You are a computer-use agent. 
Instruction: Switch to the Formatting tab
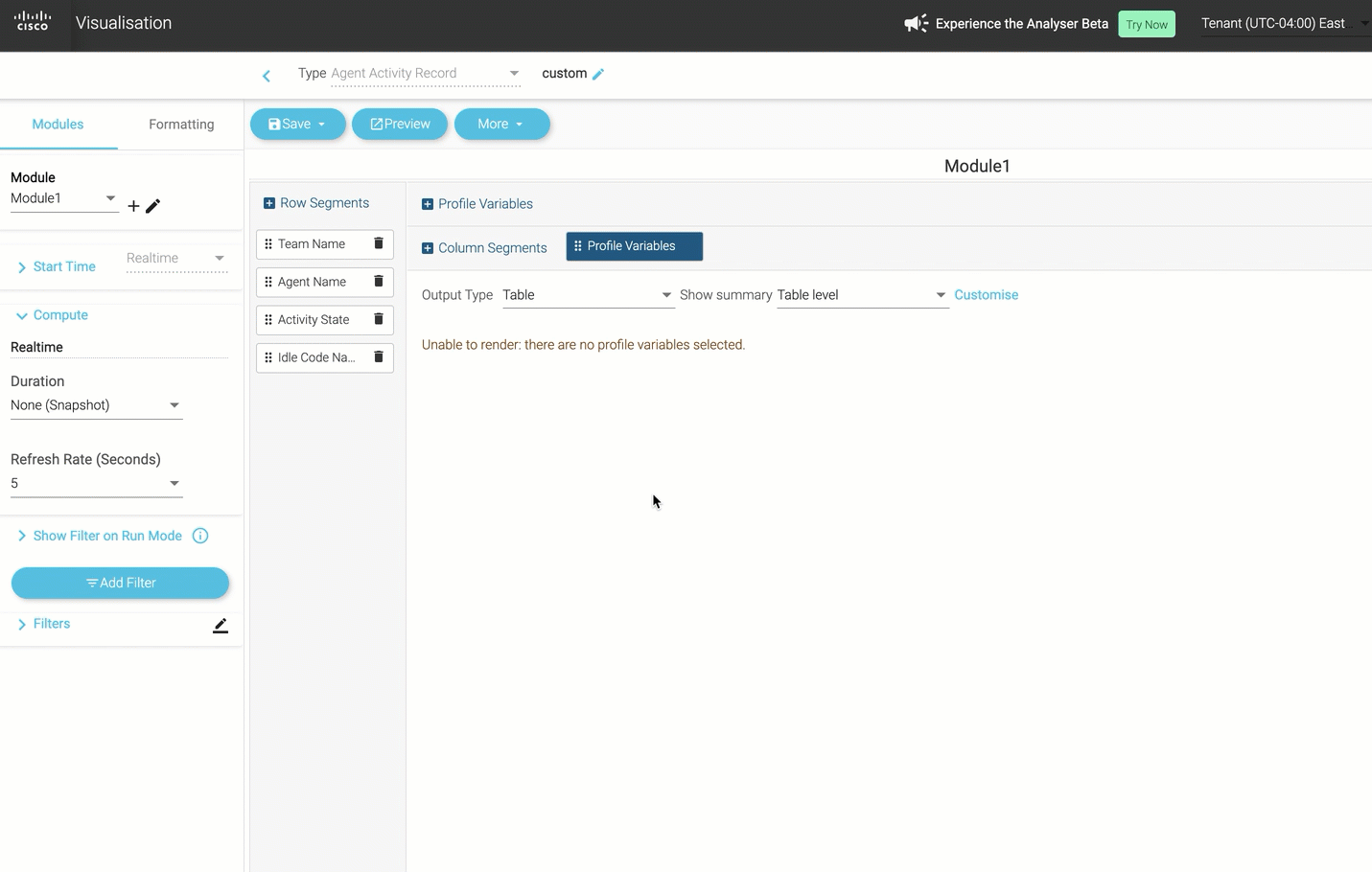[181, 125]
